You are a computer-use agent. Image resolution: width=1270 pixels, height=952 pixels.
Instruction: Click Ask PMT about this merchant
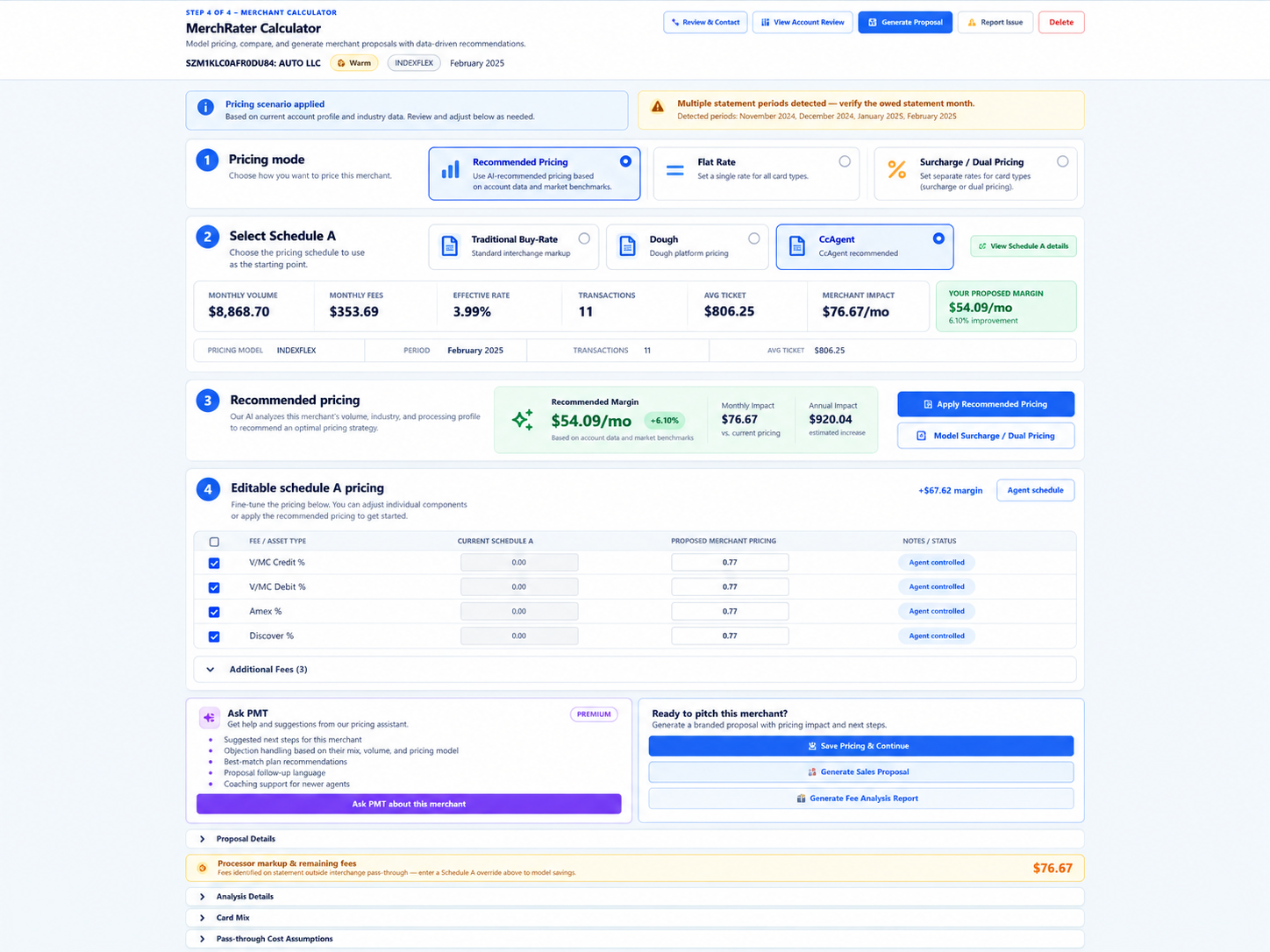pyautogui.click(x=409, y=804)
